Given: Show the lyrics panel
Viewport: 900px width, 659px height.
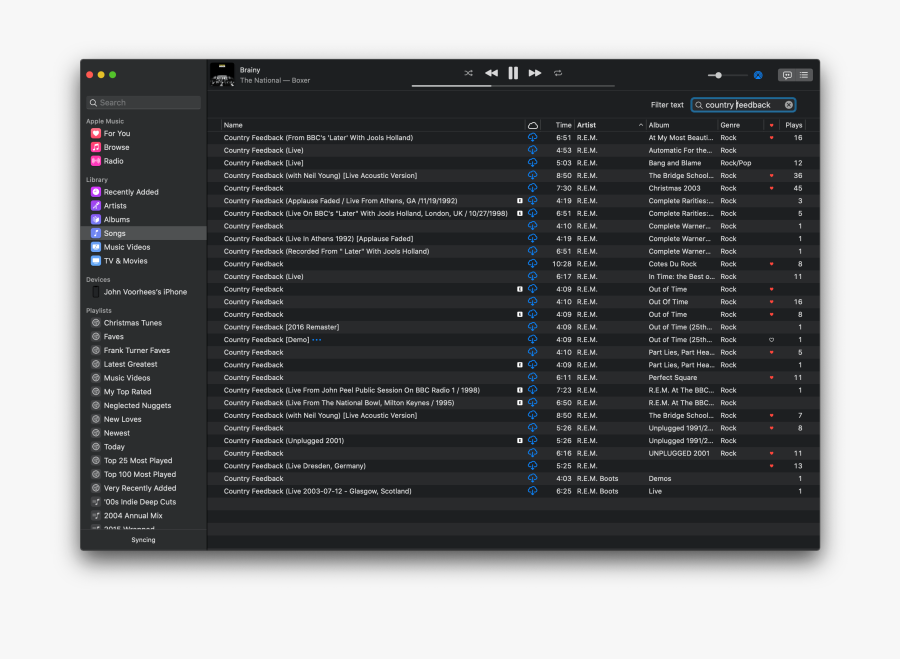Looking at the screenshot, I should [787, 75].
